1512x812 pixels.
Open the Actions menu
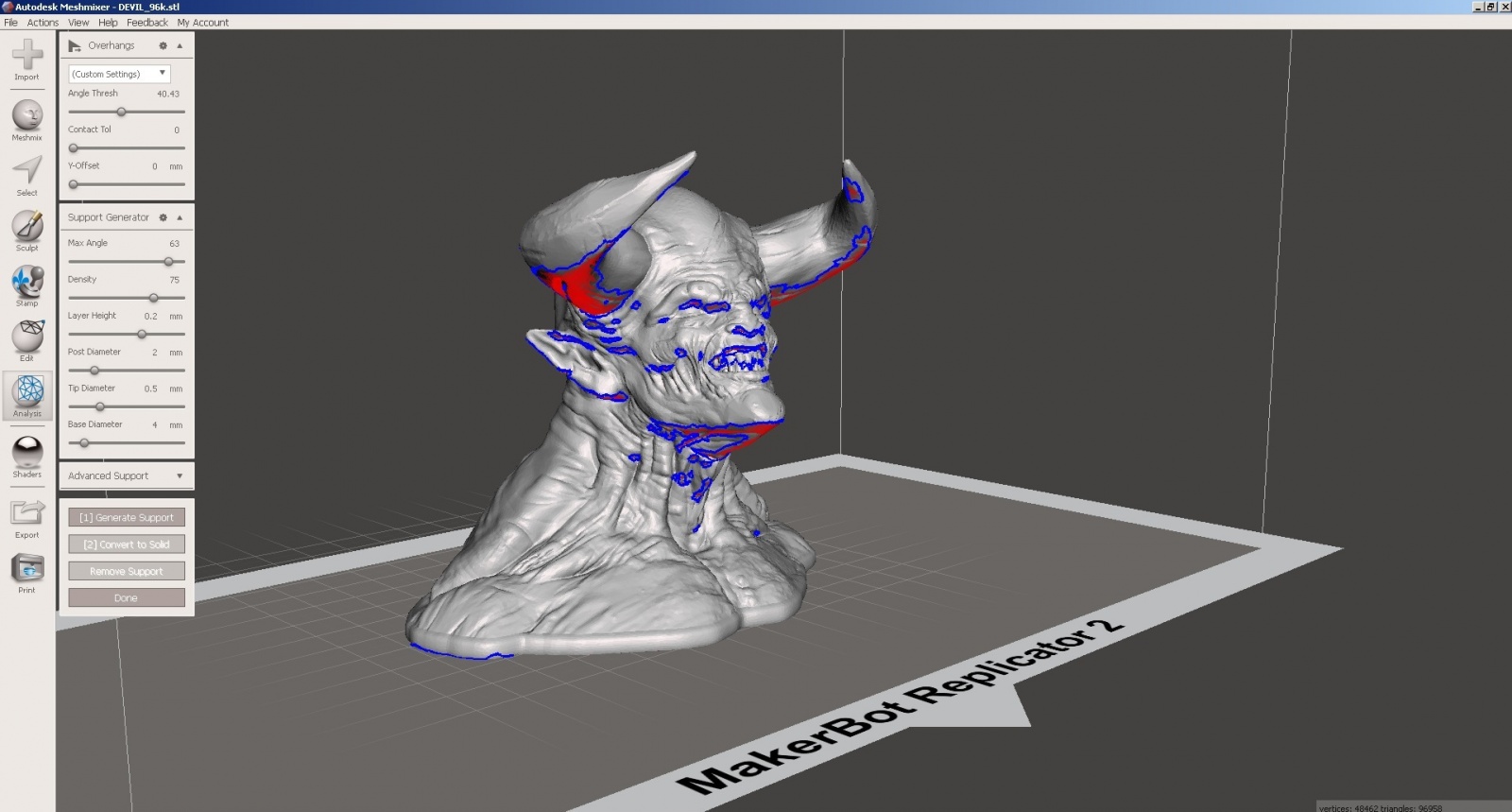43,23
